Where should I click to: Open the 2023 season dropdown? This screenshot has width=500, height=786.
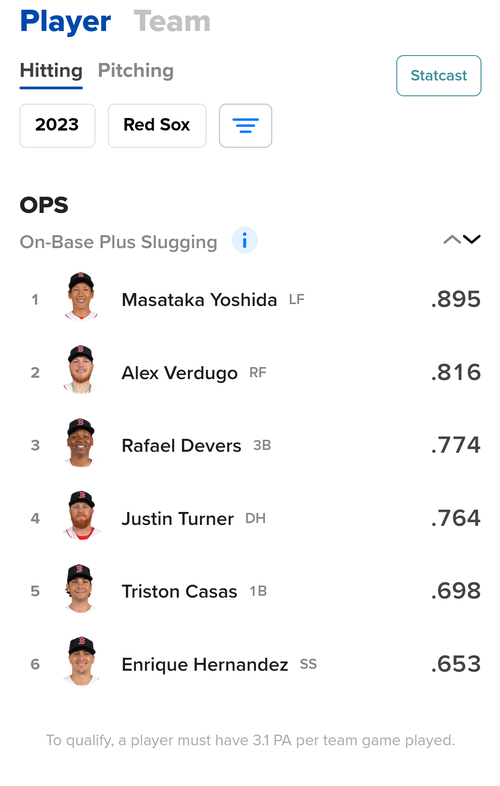[57, 125]
